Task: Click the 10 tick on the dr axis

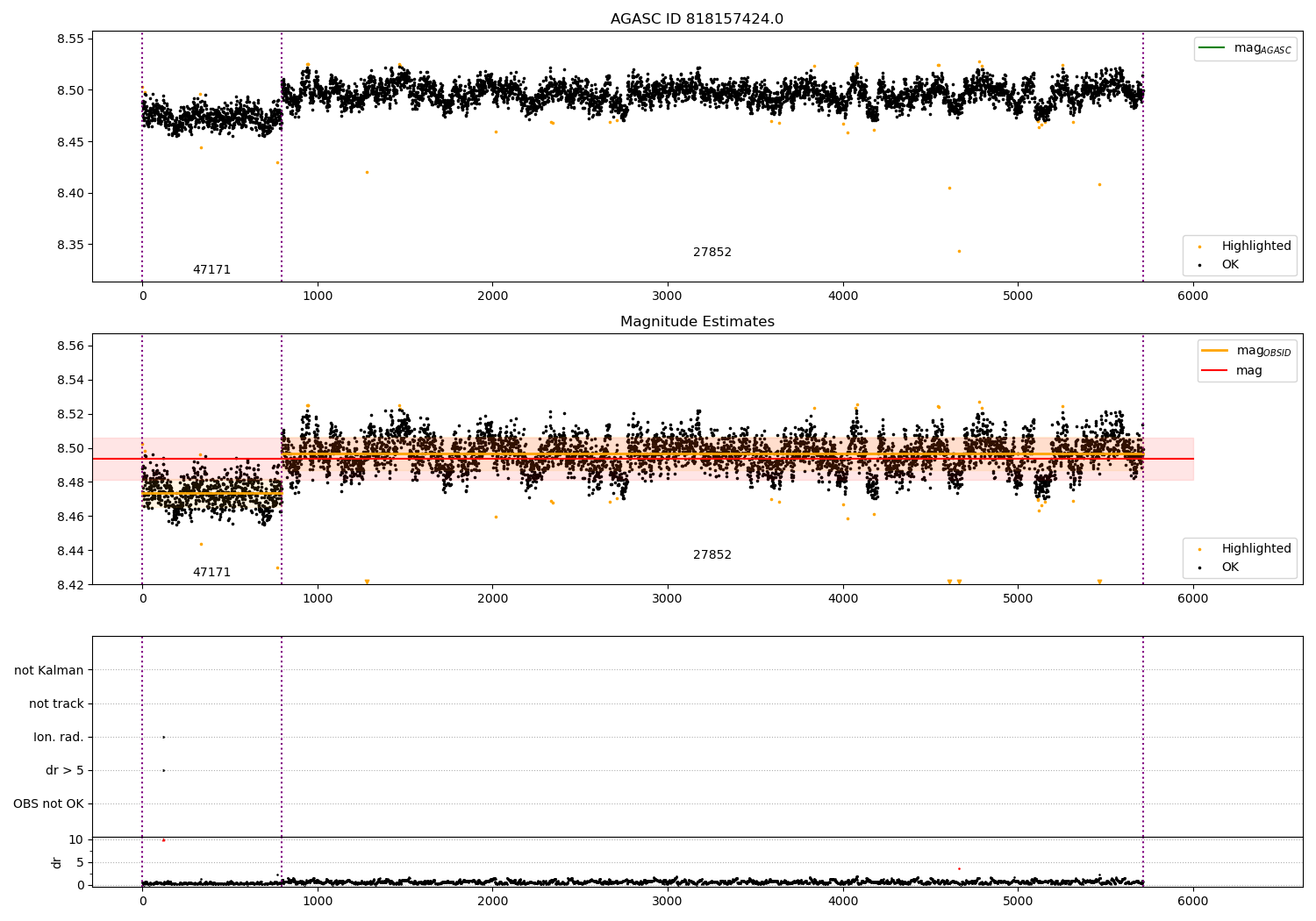Action: (75, 840)
